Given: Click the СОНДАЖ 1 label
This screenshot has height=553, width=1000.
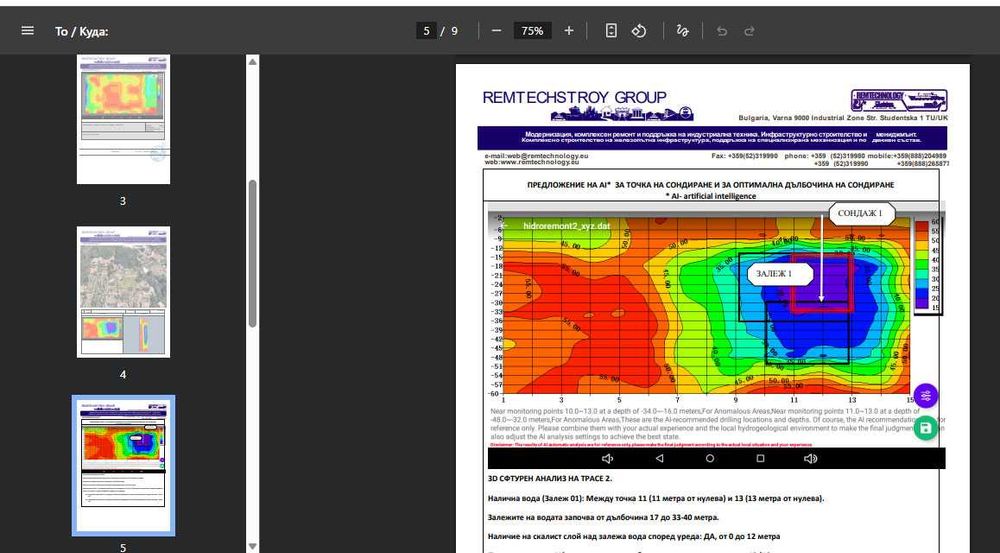Looking at the screenshot, I should (860, 213).
